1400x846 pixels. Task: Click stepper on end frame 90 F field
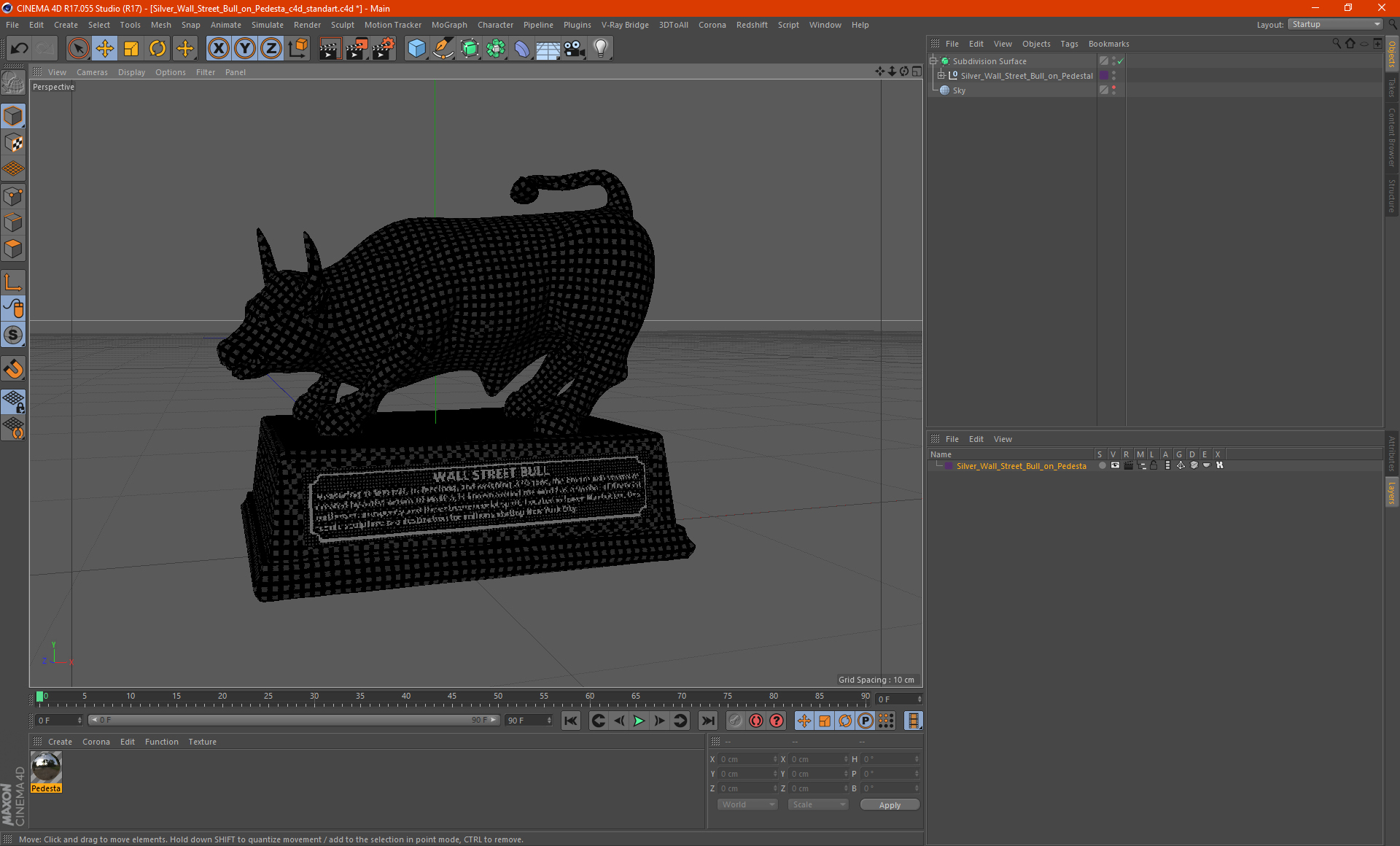point(549,721)
